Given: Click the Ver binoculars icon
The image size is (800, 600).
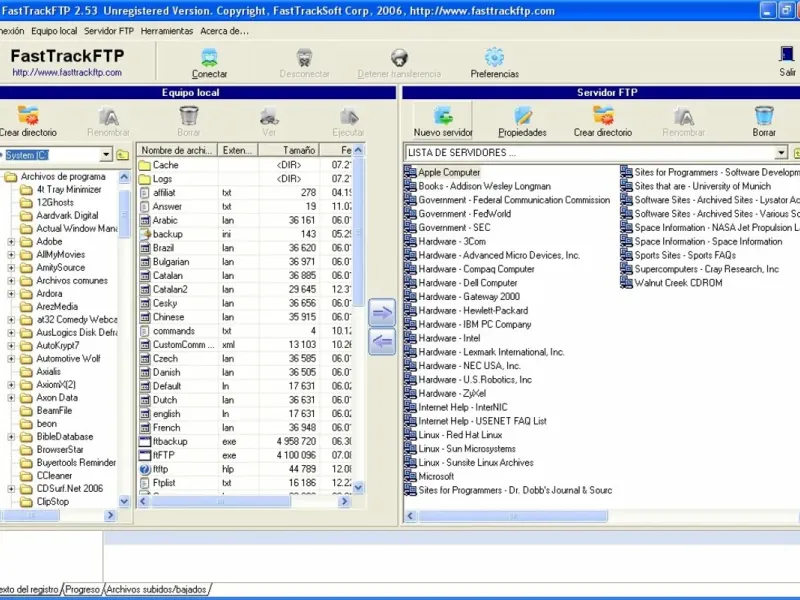Looking at the screenshot, I should click(269, 116).
